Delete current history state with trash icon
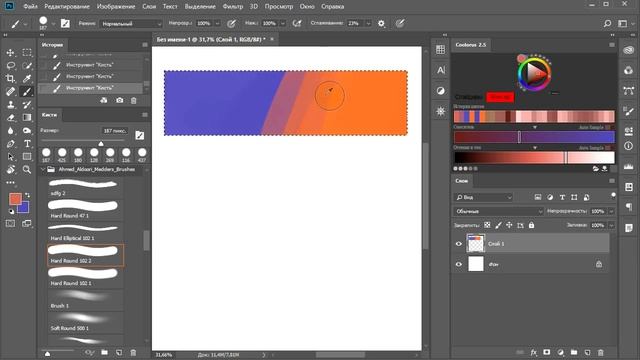Viewport: 640px width, 360px height. [x=133, y=100]
